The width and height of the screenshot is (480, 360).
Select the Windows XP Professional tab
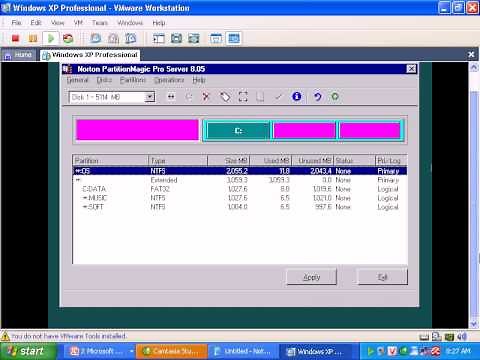[x=90, y=55]
